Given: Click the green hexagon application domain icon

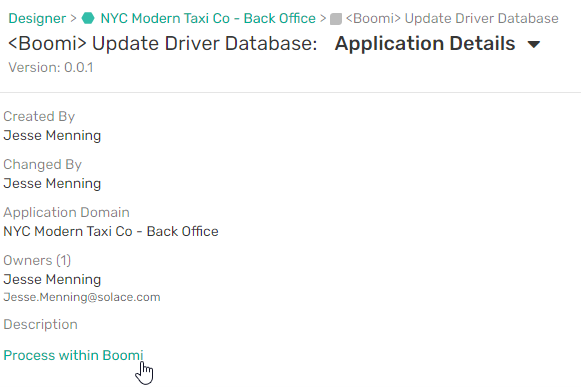Looking at the screenshot, I should tap(88, 18).
